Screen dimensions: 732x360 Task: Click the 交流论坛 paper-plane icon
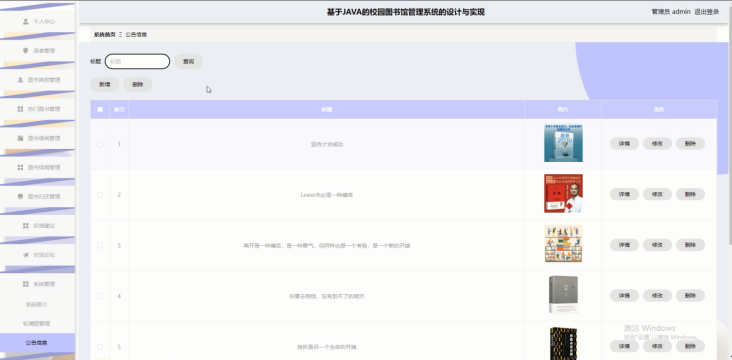[26, 255]
